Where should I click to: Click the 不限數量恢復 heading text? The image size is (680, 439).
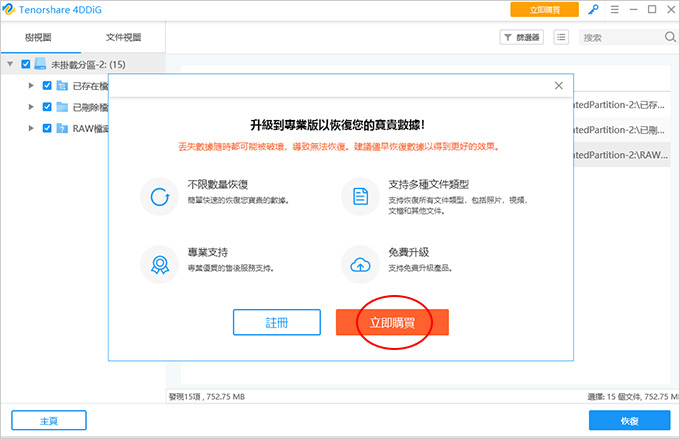pos(218,184)
